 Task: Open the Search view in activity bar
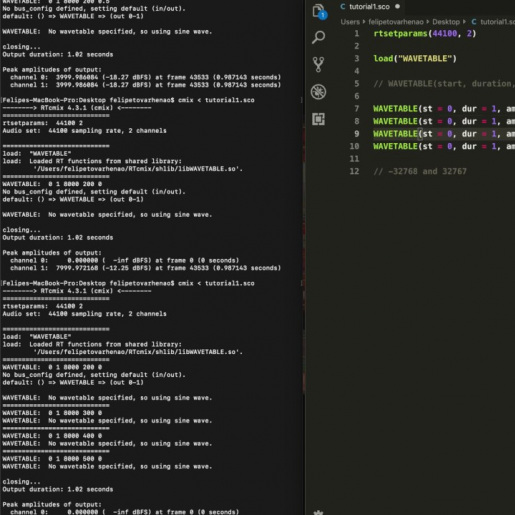tap(318, 37)
